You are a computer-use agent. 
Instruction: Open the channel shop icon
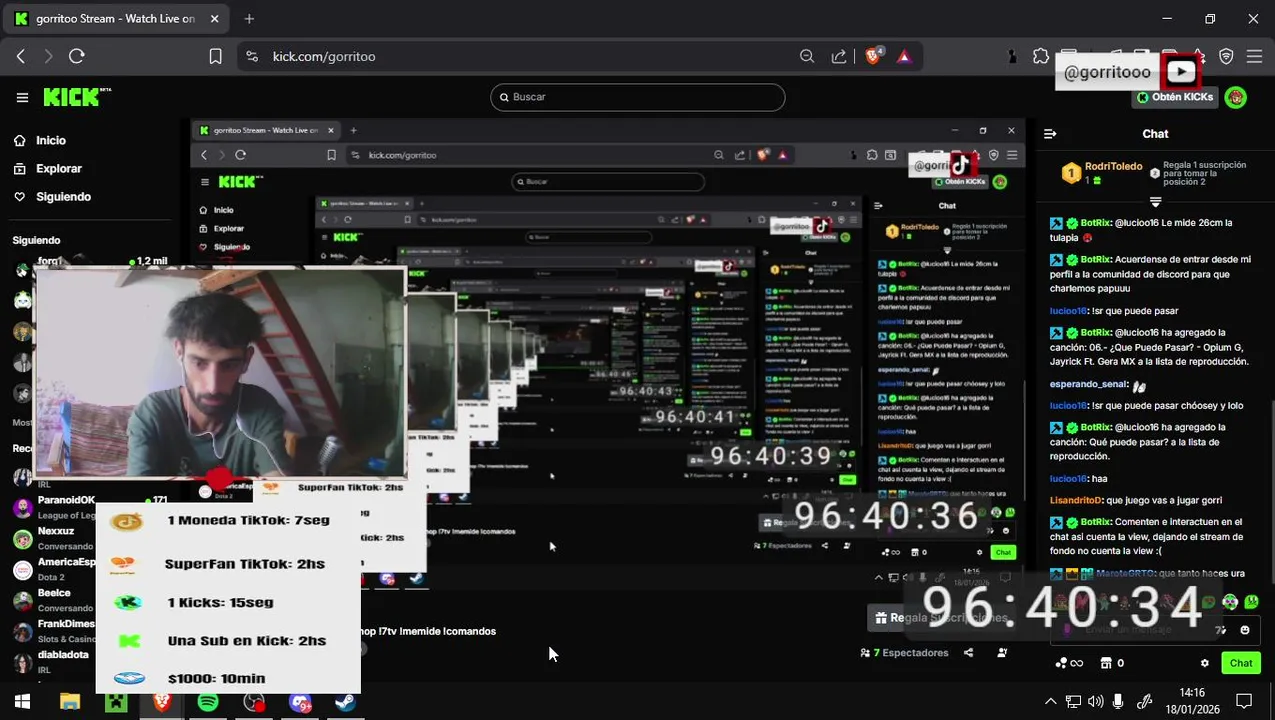pyautogui.click(x=1106, y=663)
